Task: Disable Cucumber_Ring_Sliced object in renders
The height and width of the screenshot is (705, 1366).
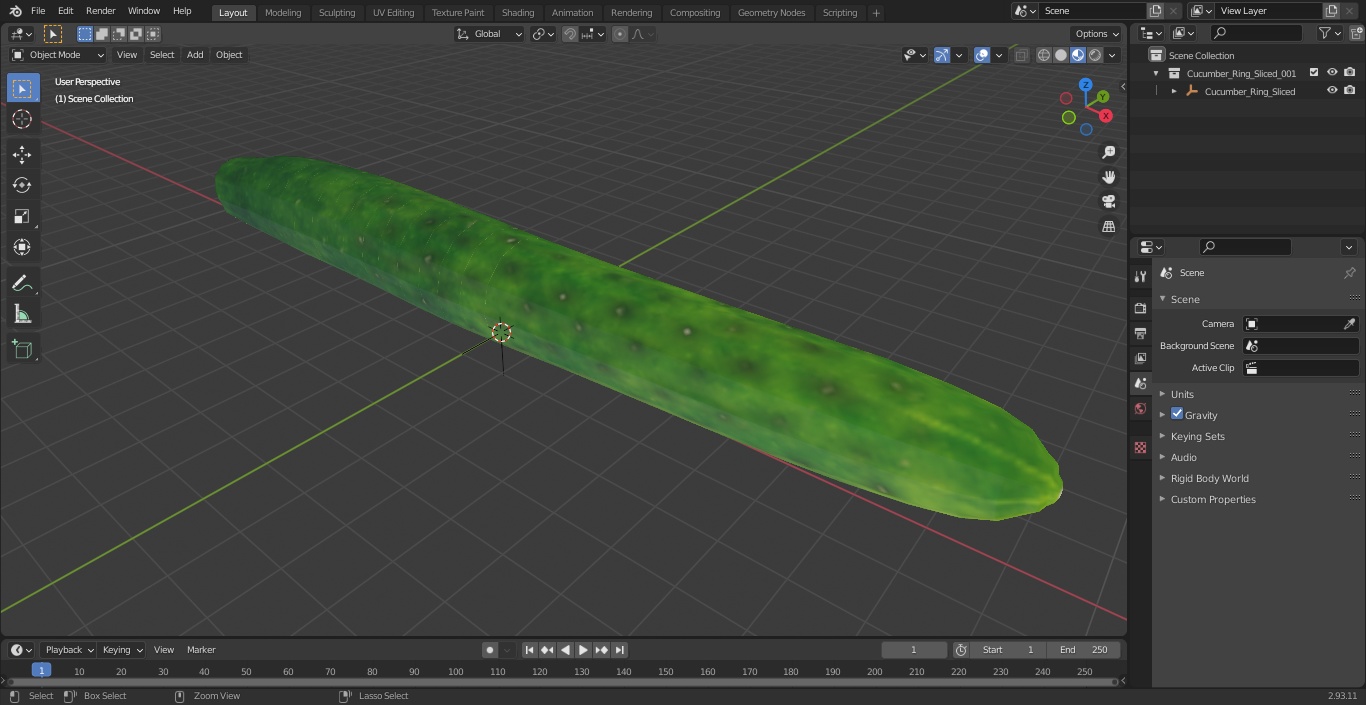Action: coord(1350,91)
